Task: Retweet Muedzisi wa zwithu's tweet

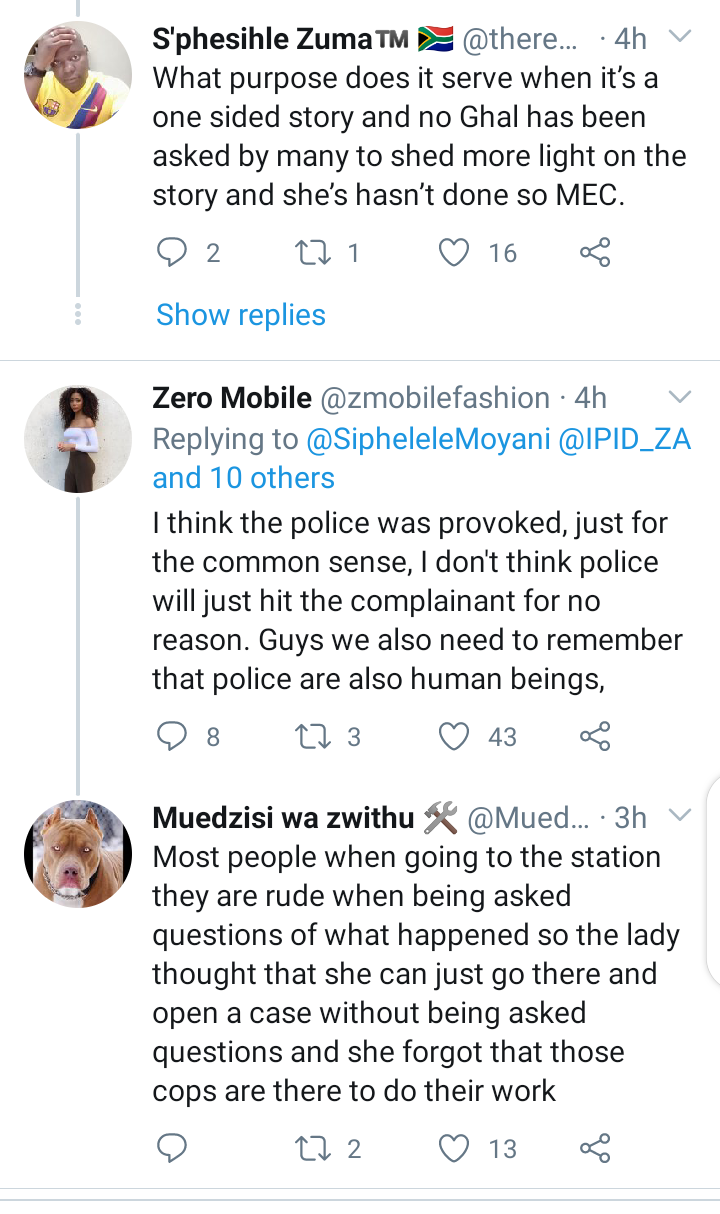Action: (x=313, y=1148)
